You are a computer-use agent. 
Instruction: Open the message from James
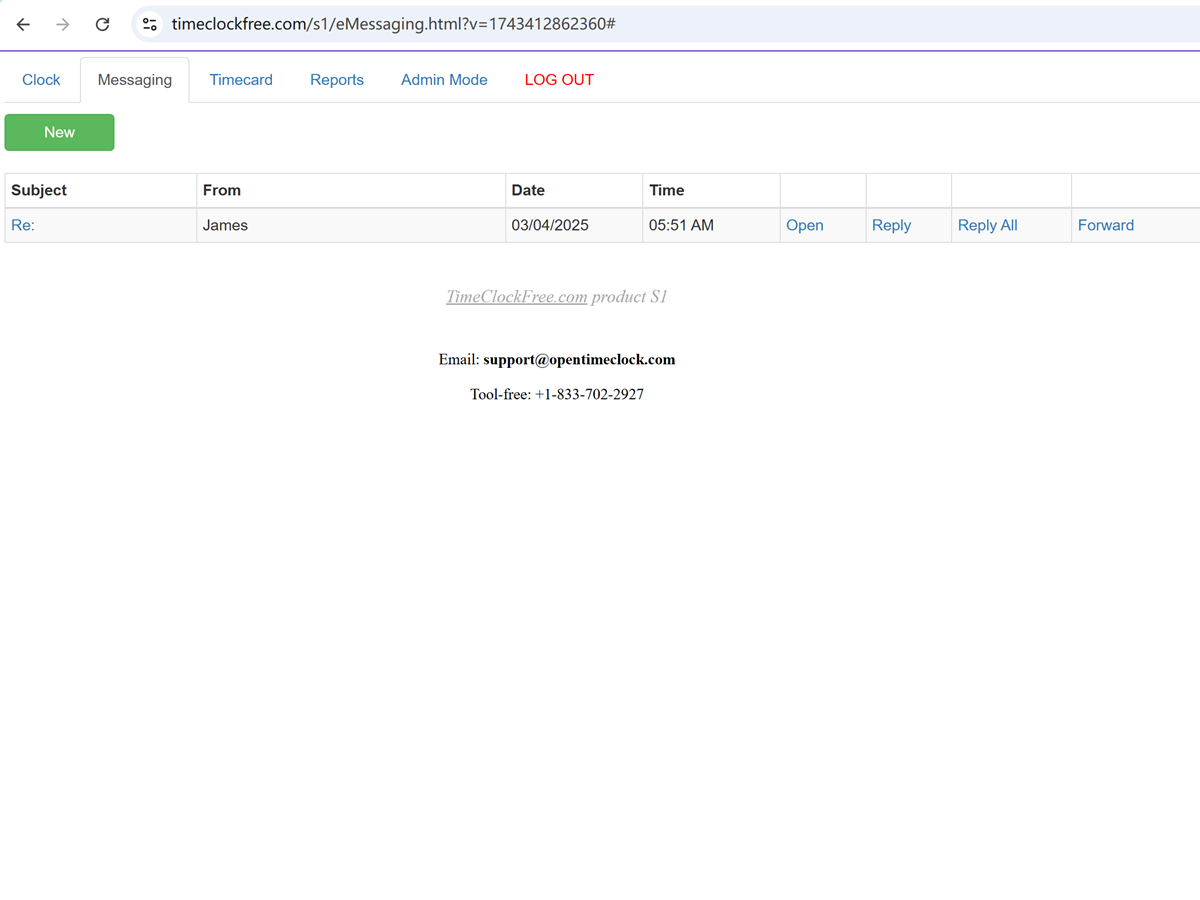pyautogui.click(x=805, y=225)
